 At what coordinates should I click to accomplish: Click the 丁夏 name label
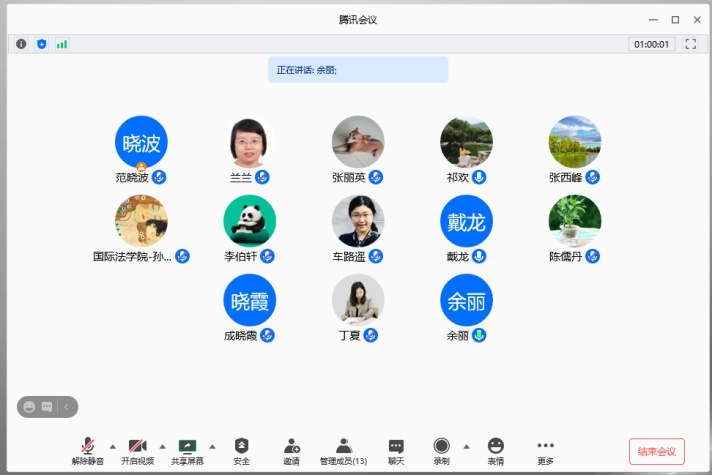click(349, 336)
